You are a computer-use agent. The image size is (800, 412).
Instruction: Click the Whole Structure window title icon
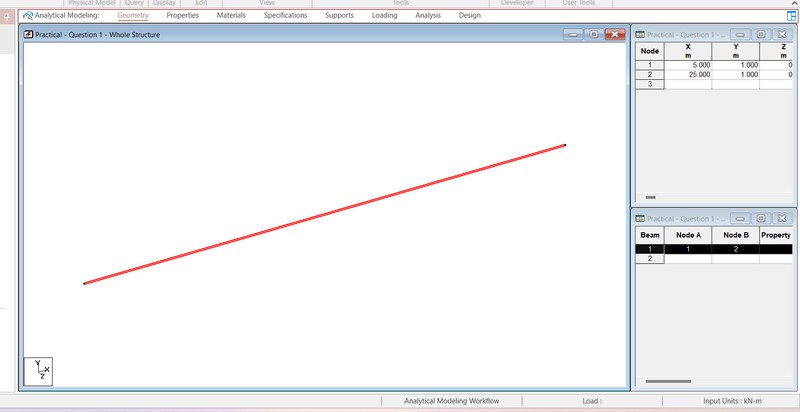tap(29, 35)
